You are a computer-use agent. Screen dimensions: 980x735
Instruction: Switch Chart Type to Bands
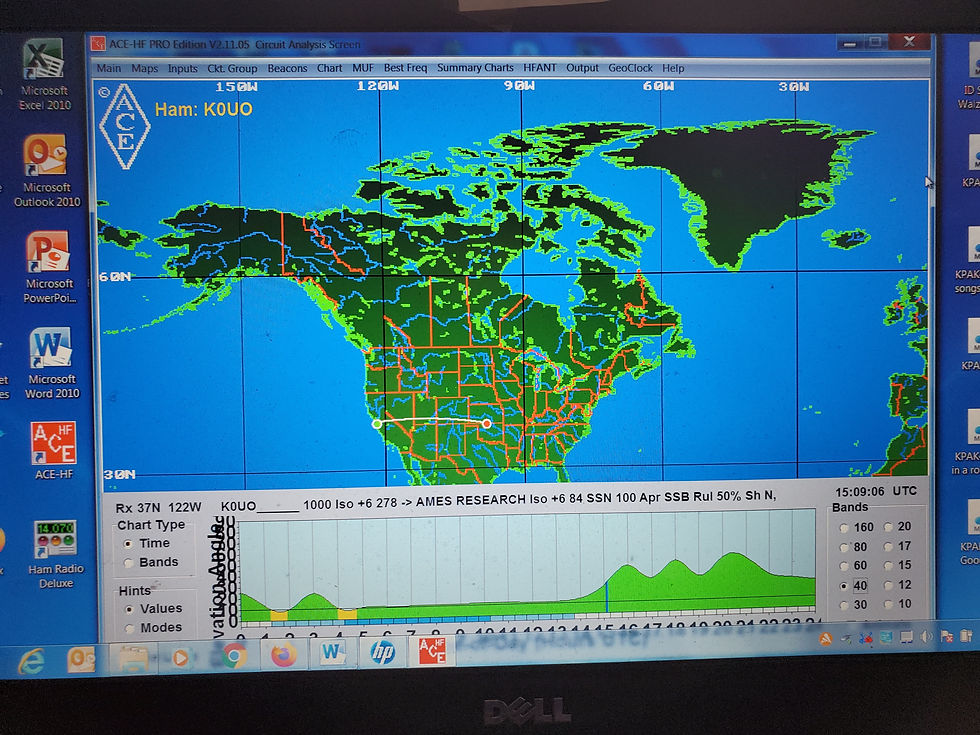coord(130,561)
